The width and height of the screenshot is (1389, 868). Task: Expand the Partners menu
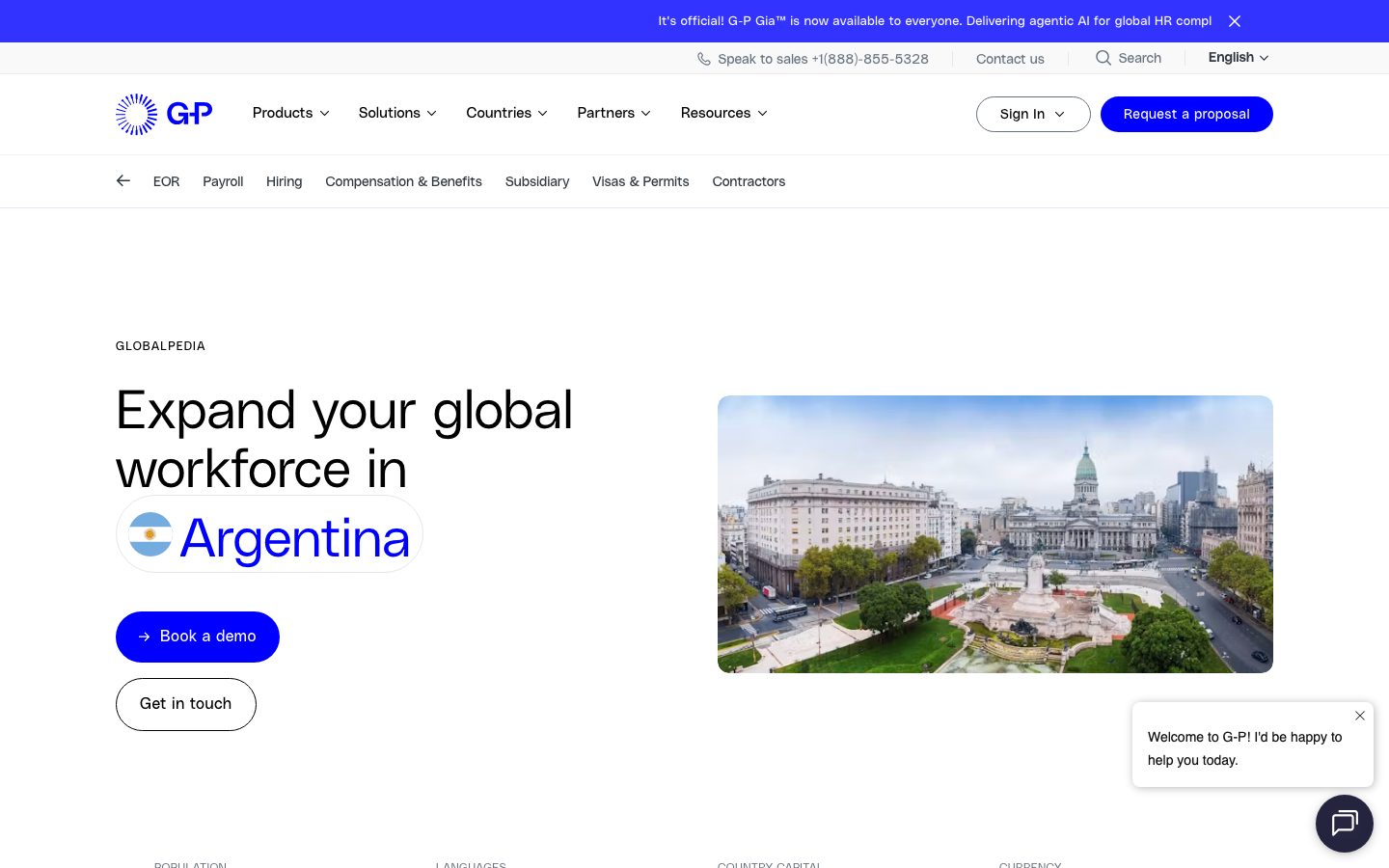[x=614, y=113]
